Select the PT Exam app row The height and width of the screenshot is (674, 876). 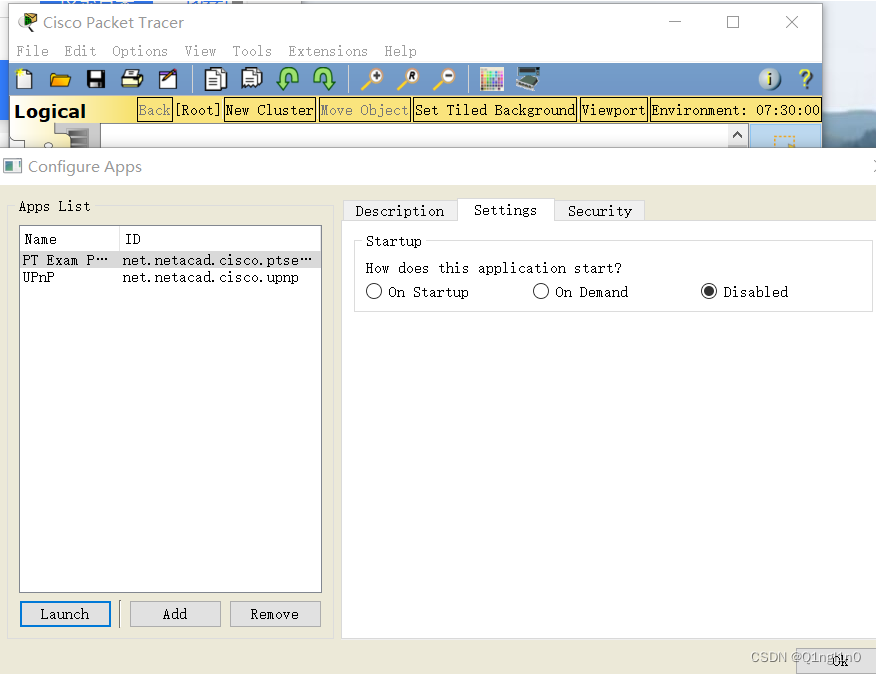pos(170,260)
